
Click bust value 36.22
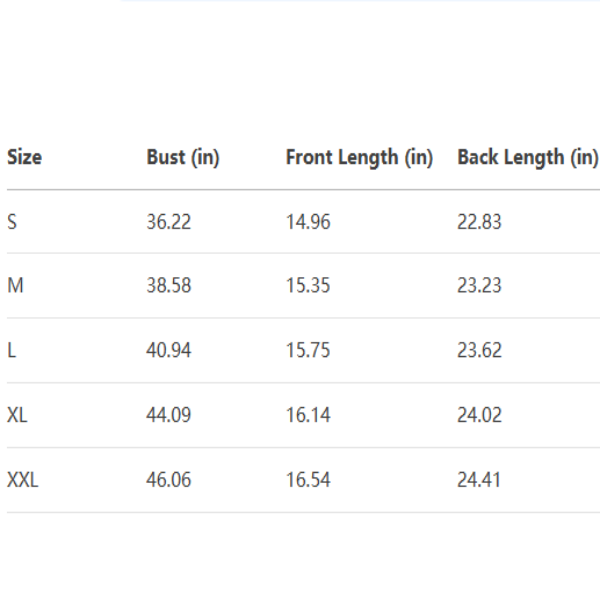[168, 222]
